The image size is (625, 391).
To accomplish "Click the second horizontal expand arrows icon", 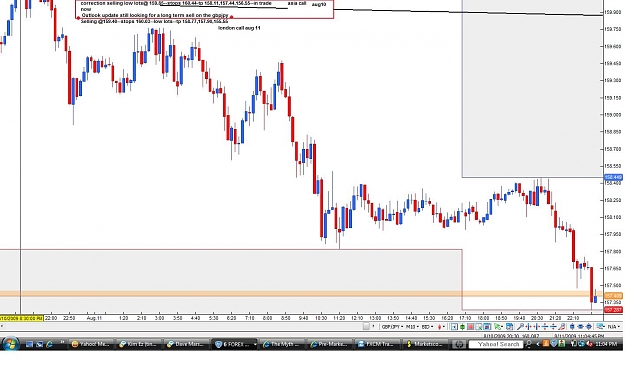I will 537,327.
